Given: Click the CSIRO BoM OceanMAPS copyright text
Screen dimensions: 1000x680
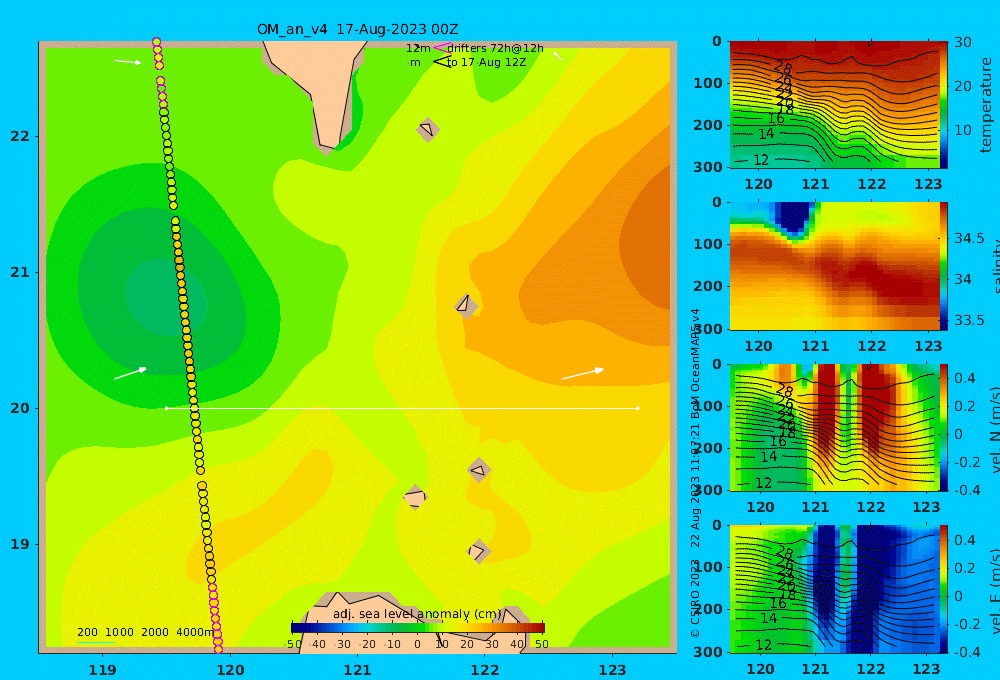Looking at the screenshot, I should tap(695, 473).
